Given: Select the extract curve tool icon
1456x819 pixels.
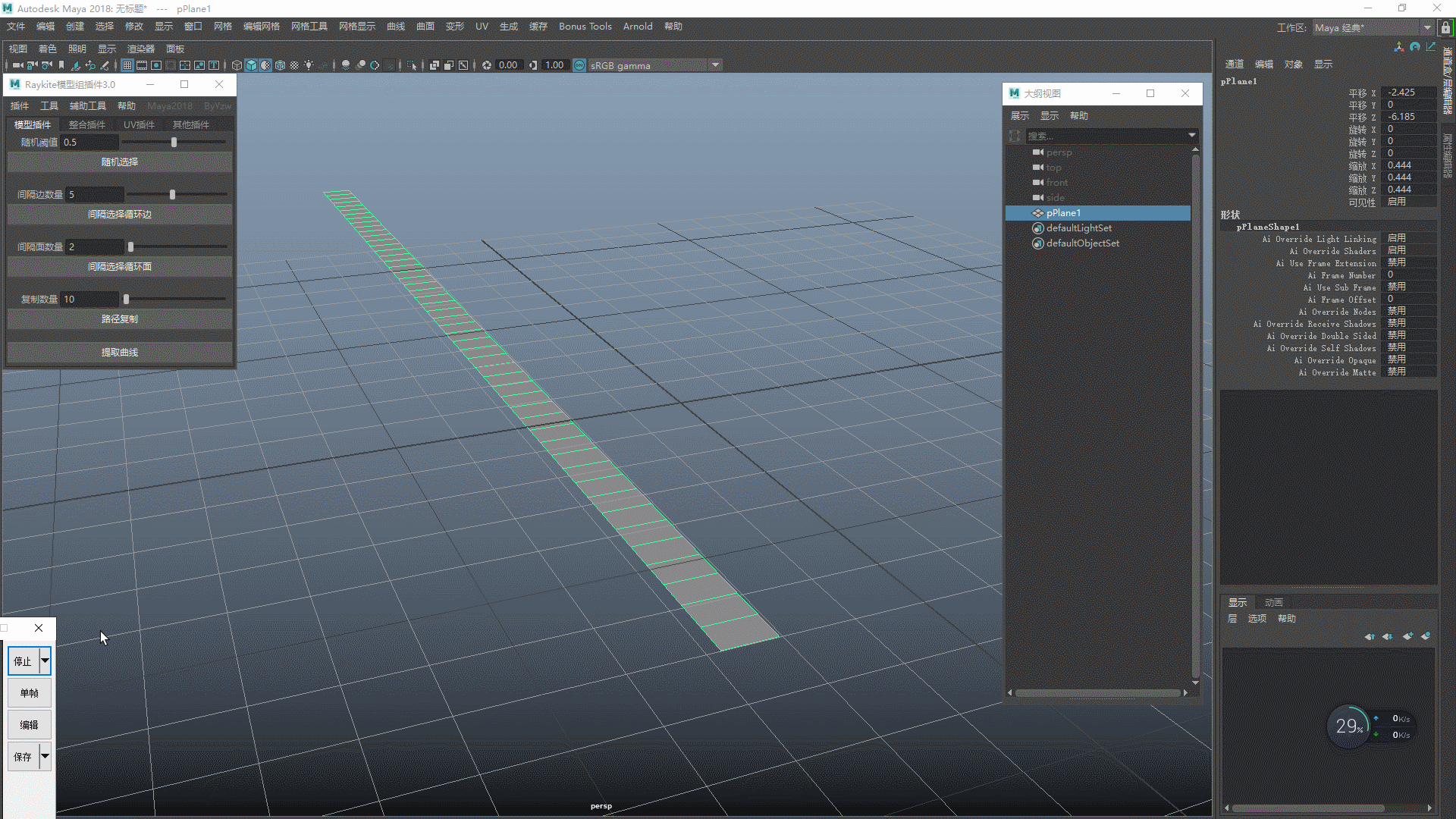Looking at the screenshot, I should [119, 352].
